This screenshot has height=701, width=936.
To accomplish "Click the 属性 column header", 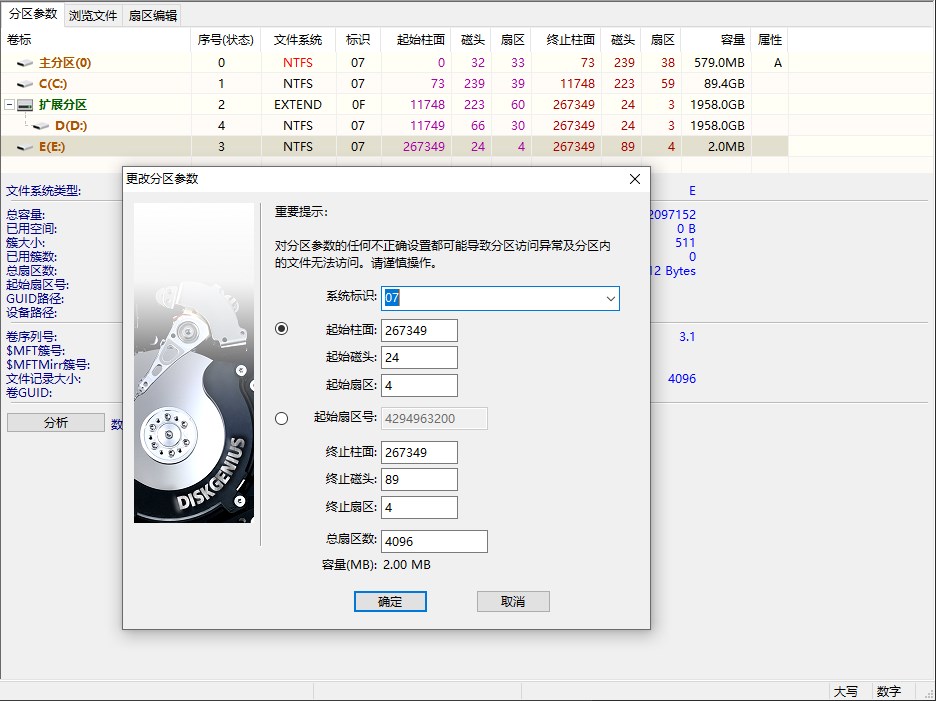I will 769,40.
